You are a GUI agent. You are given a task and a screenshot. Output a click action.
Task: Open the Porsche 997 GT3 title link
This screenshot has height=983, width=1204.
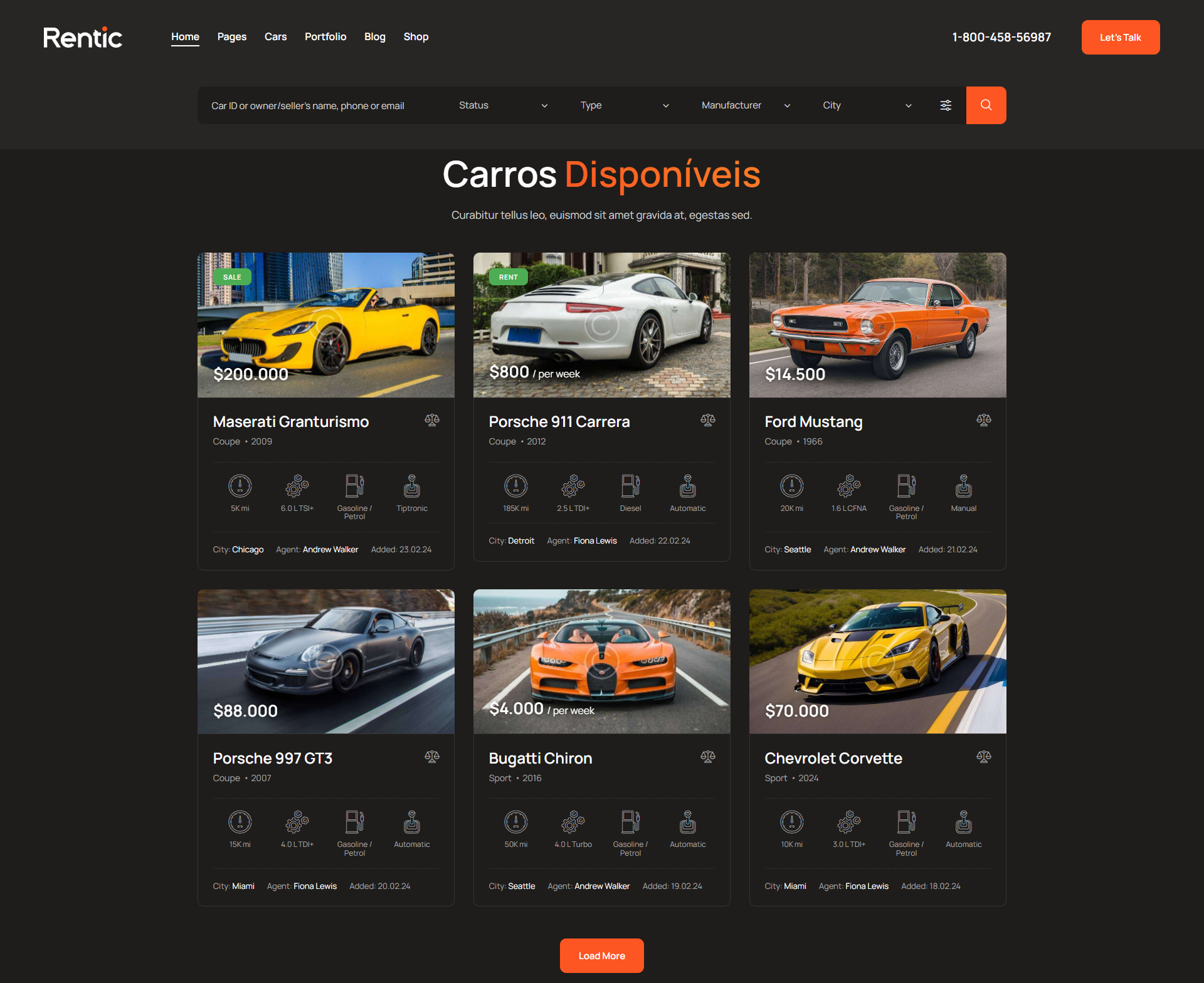(273, 759)
